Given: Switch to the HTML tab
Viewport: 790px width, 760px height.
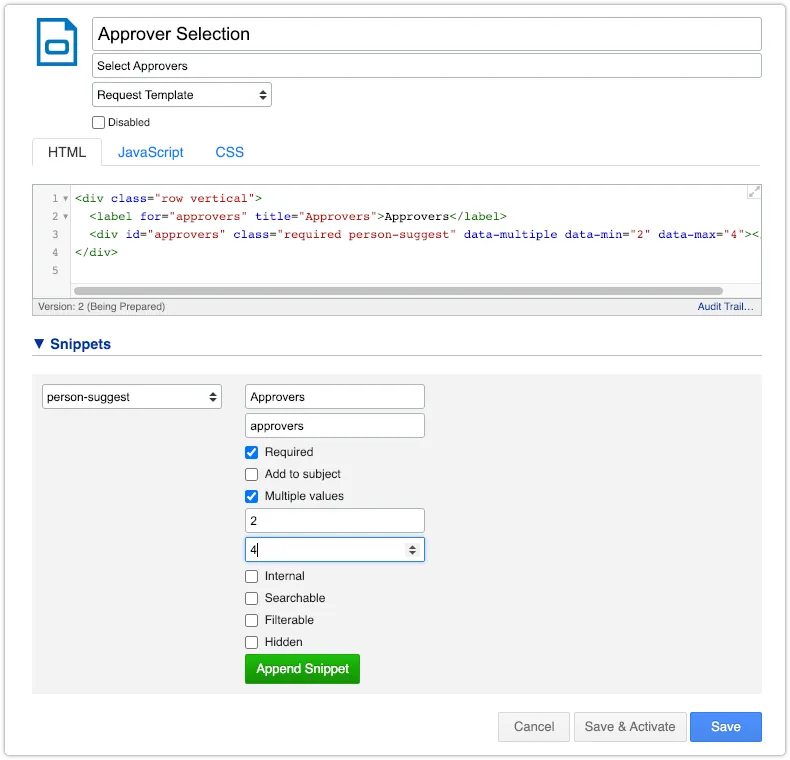Looking at the screenshot, I should coord(67,152).
